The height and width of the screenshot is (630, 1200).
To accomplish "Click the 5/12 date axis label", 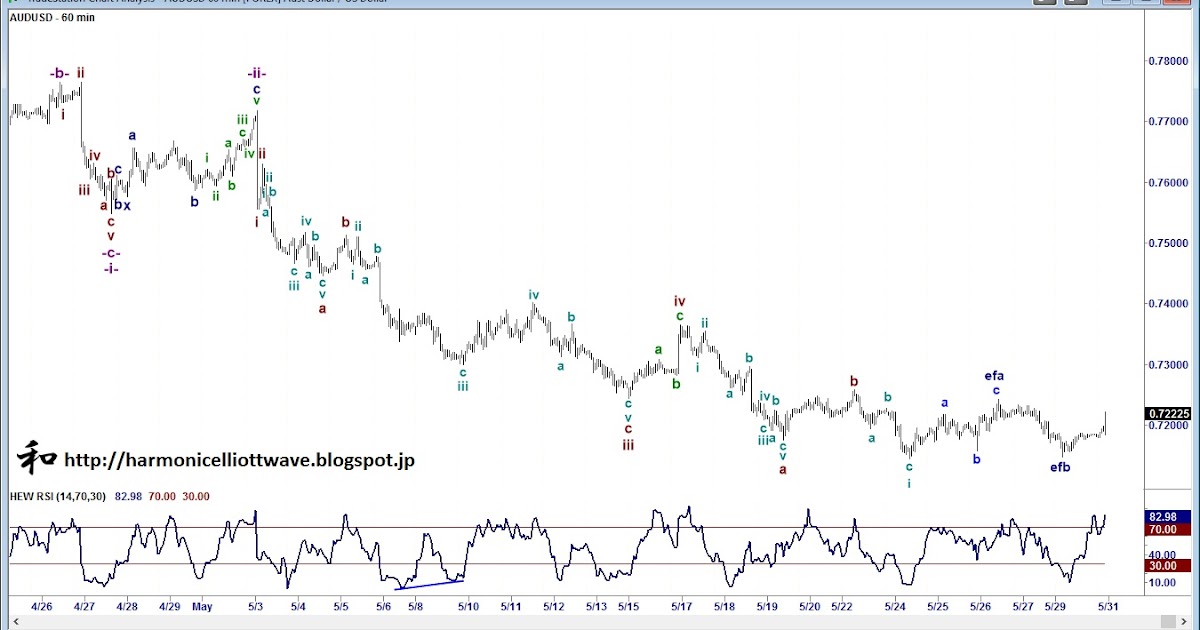I will point(553,606).
